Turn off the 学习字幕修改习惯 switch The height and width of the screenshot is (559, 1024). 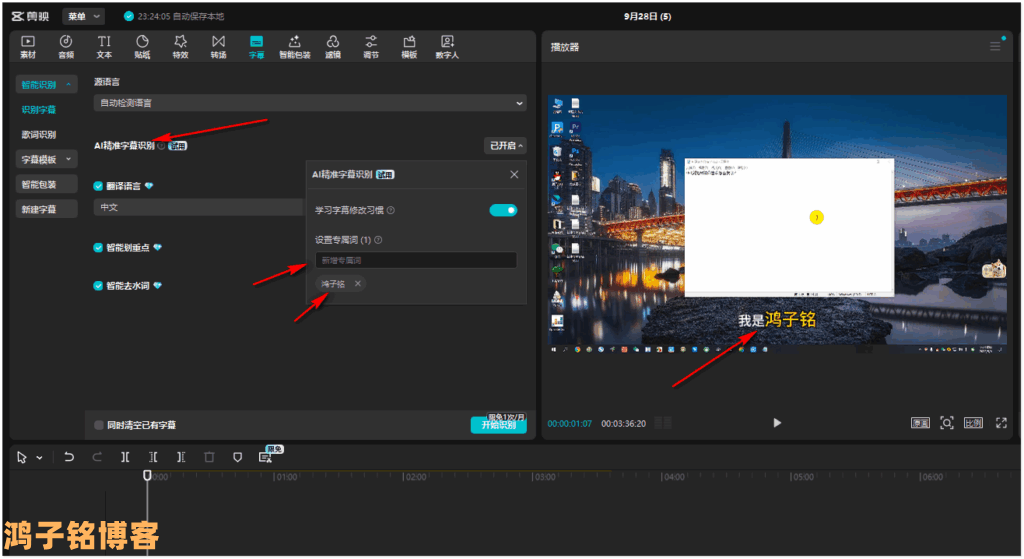point(503,210)
